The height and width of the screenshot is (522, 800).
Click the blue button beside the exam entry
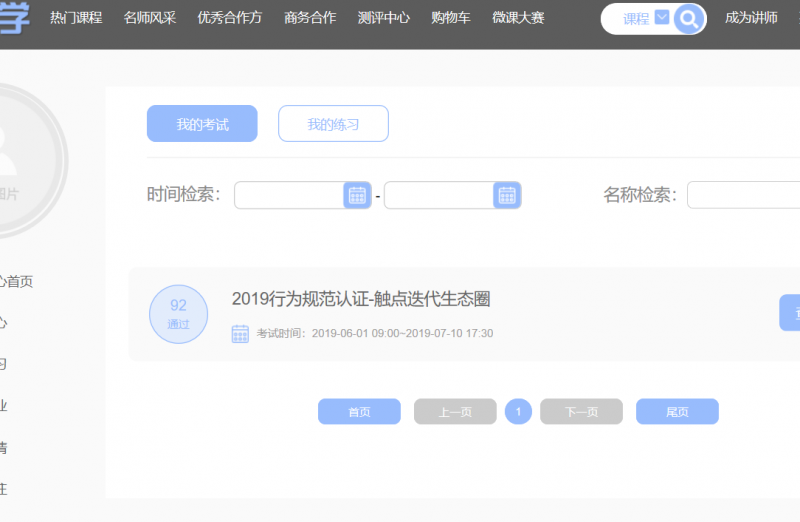click(790, 313)
